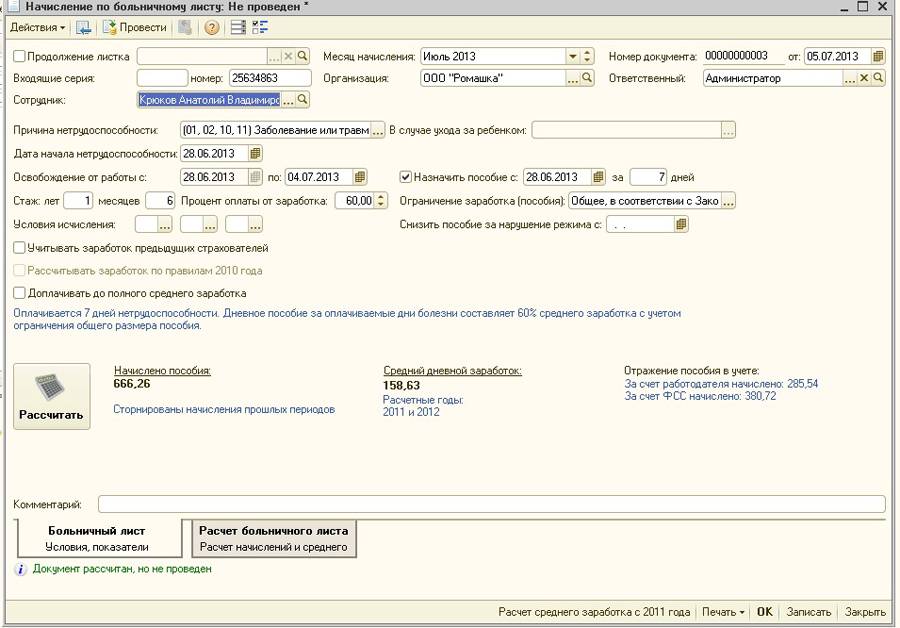900x628 pixels.
Task: Click the Входящие серия input field
Action: 162,78
